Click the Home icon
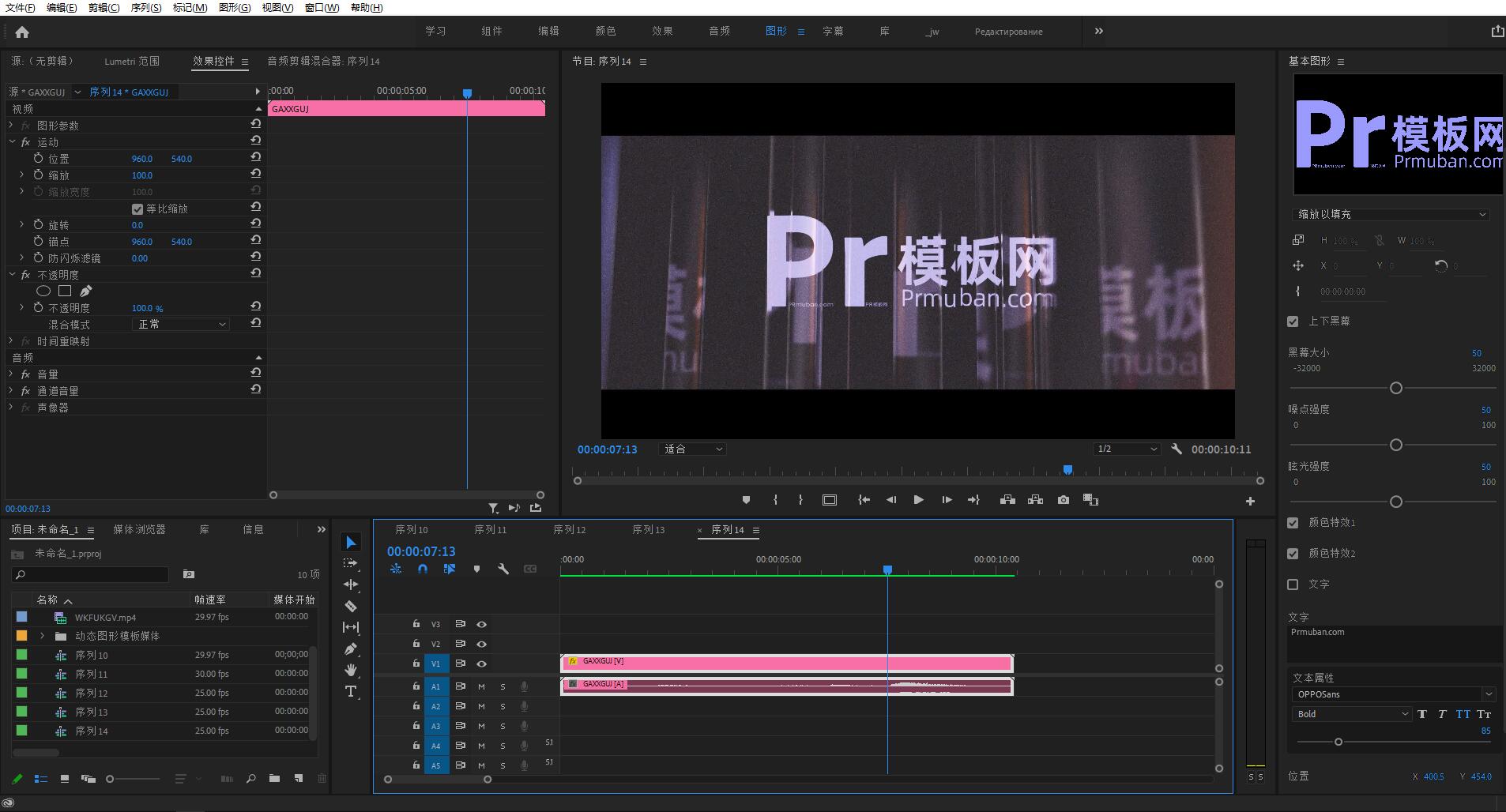The image size is (1506, 812). tap(22, 32)
